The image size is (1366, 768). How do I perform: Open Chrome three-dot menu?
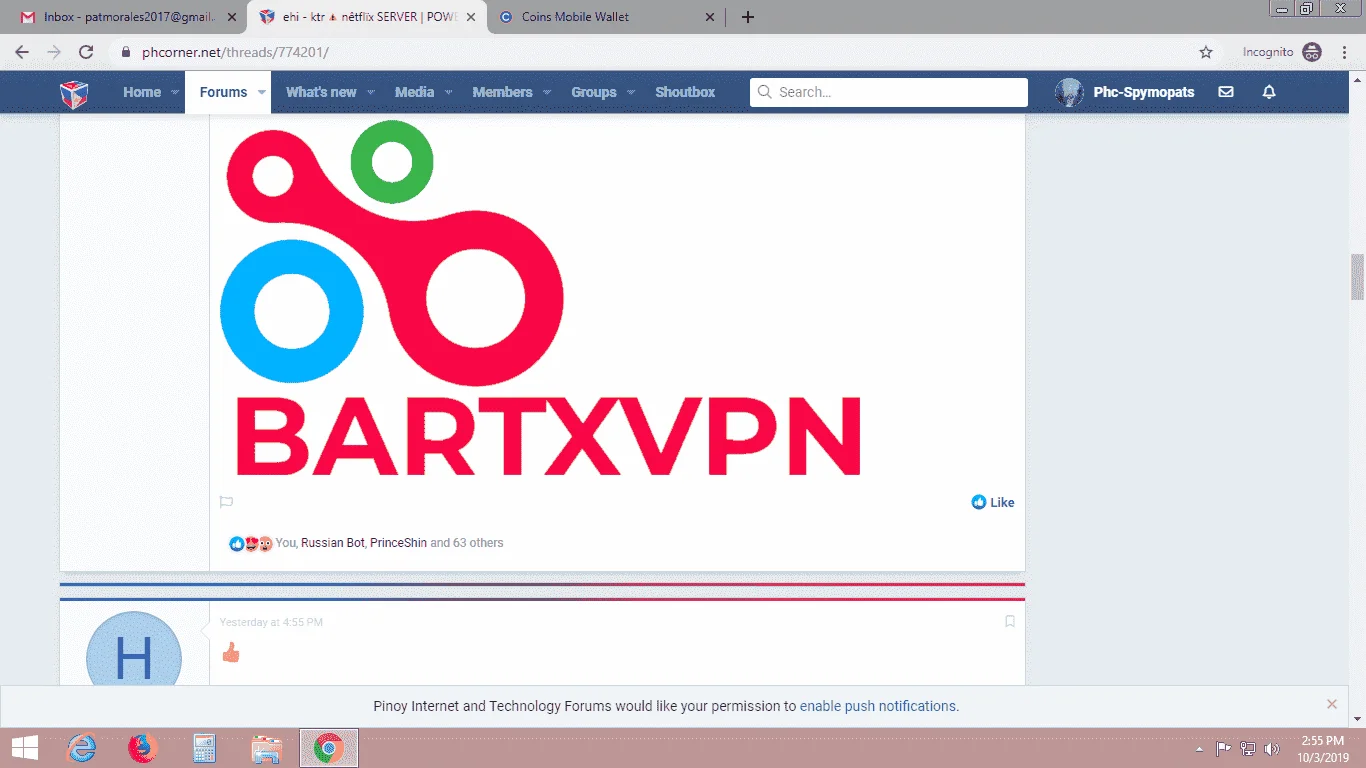click(1344, 52)
